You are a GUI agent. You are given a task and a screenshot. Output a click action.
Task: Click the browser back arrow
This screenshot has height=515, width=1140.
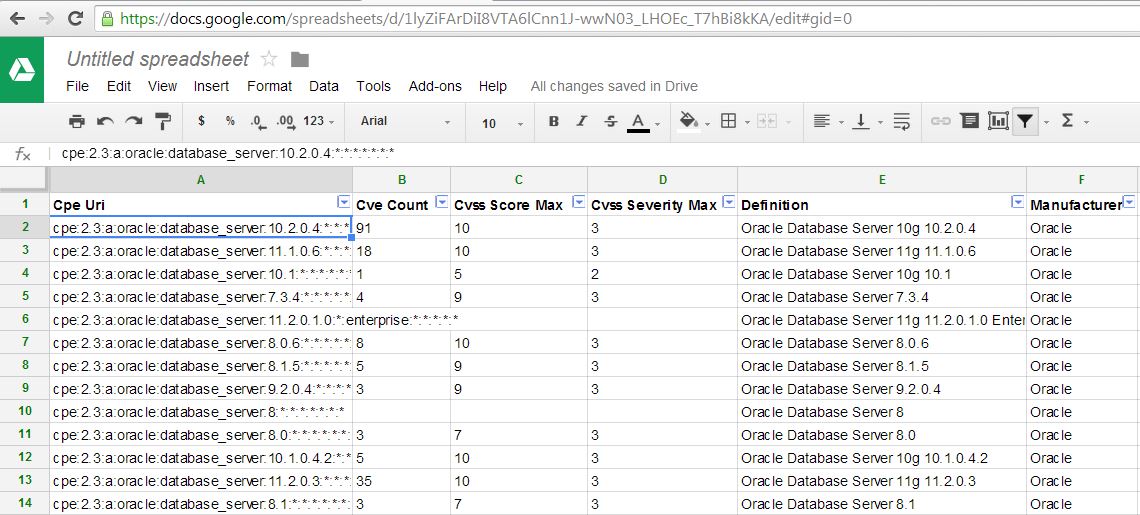pyautogui.click(x=17, y=19)
